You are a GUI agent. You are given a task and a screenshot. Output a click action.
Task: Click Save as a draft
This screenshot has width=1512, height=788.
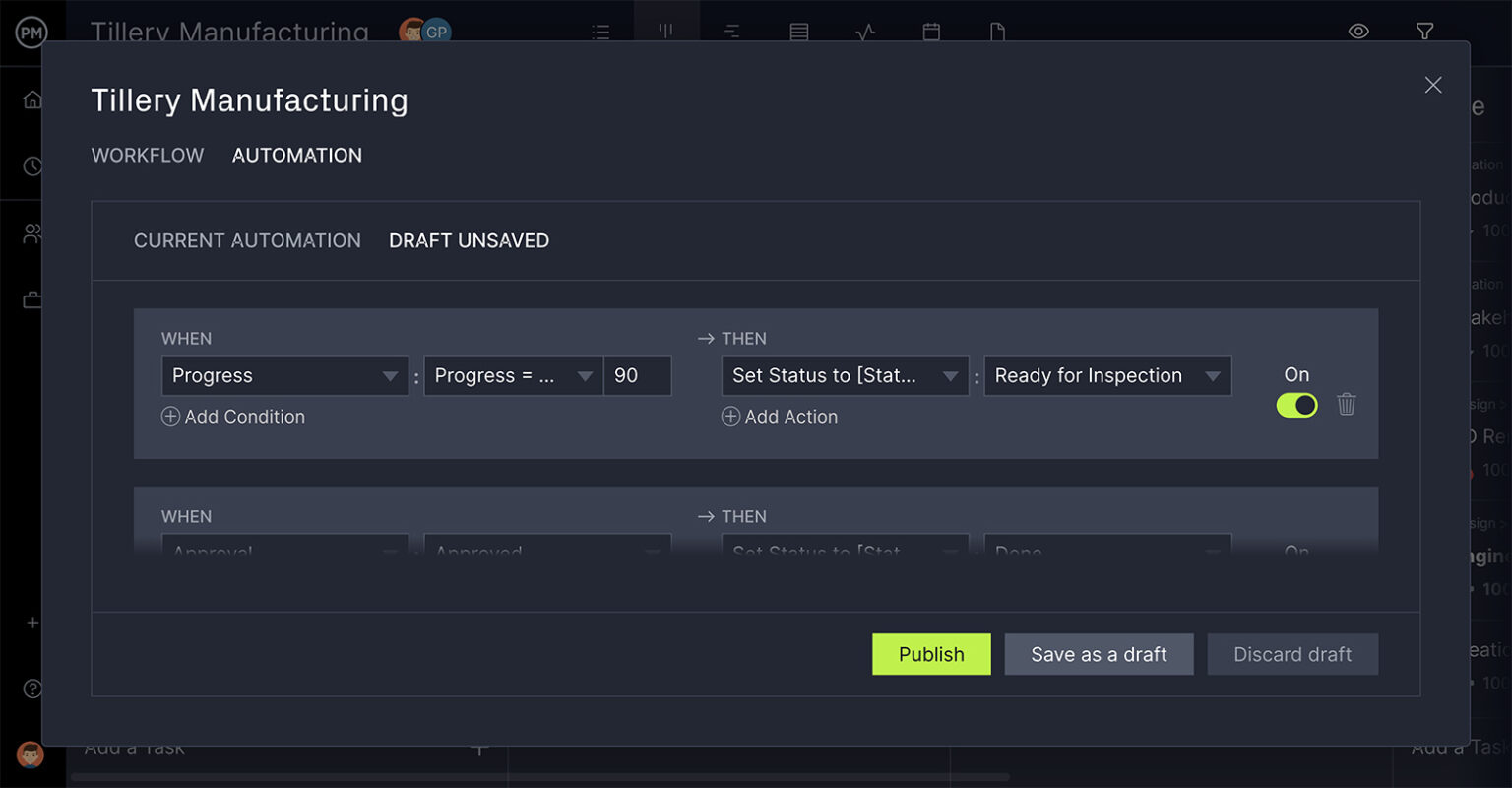click(x=1099, y=654)
